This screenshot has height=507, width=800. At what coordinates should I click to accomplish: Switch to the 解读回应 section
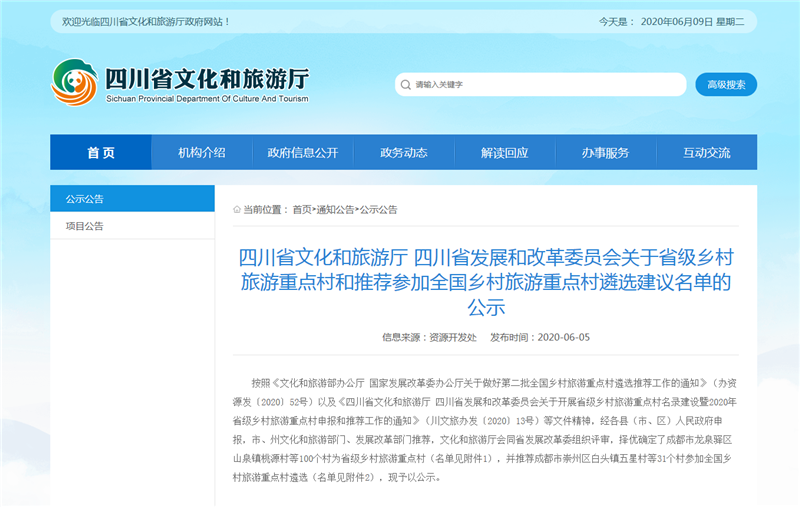tap(504, 153)
